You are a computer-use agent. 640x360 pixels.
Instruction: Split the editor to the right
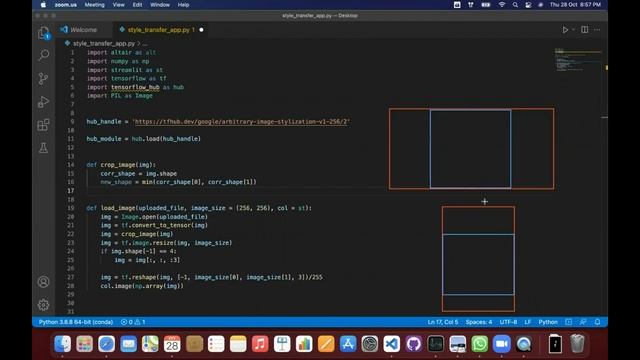(x=584, y=30)
